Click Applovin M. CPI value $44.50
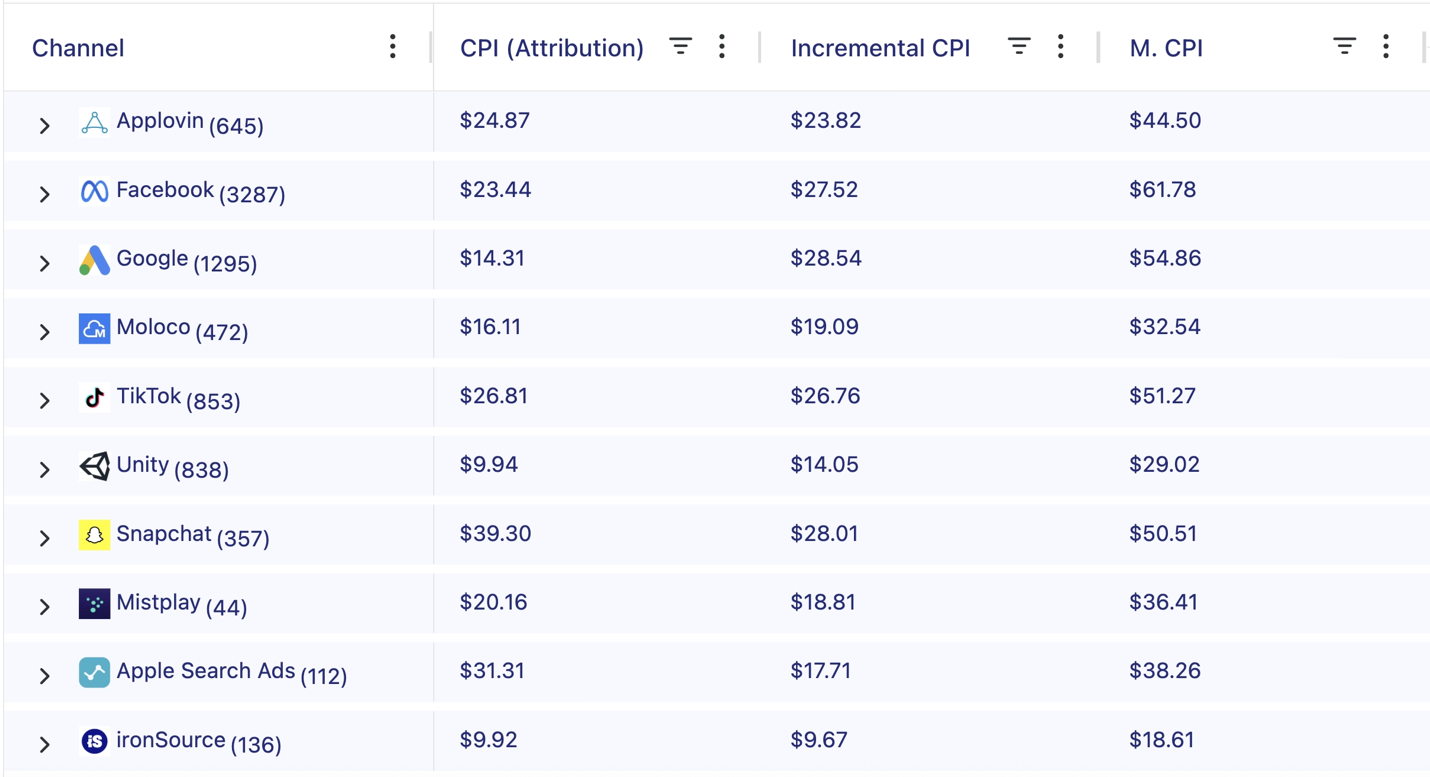 (1166, 121)
